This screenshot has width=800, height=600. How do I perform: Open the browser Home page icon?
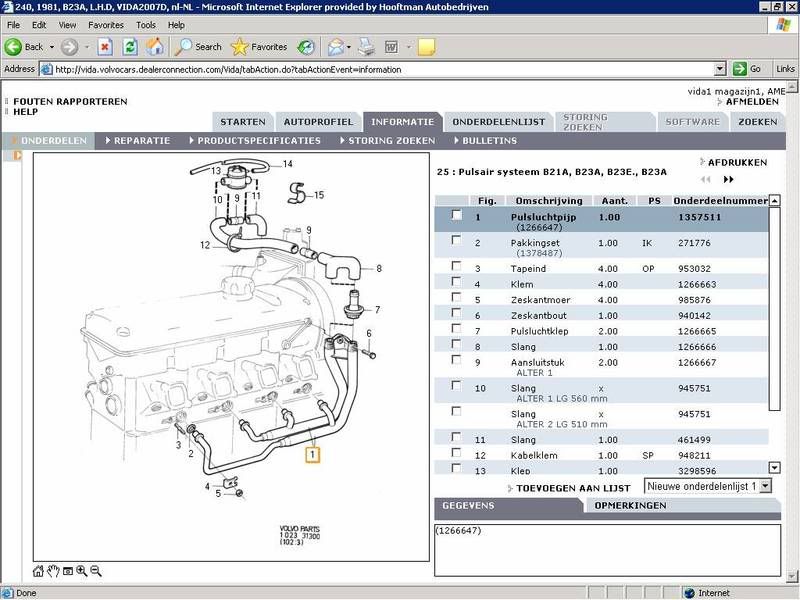[x=155, y=47]
